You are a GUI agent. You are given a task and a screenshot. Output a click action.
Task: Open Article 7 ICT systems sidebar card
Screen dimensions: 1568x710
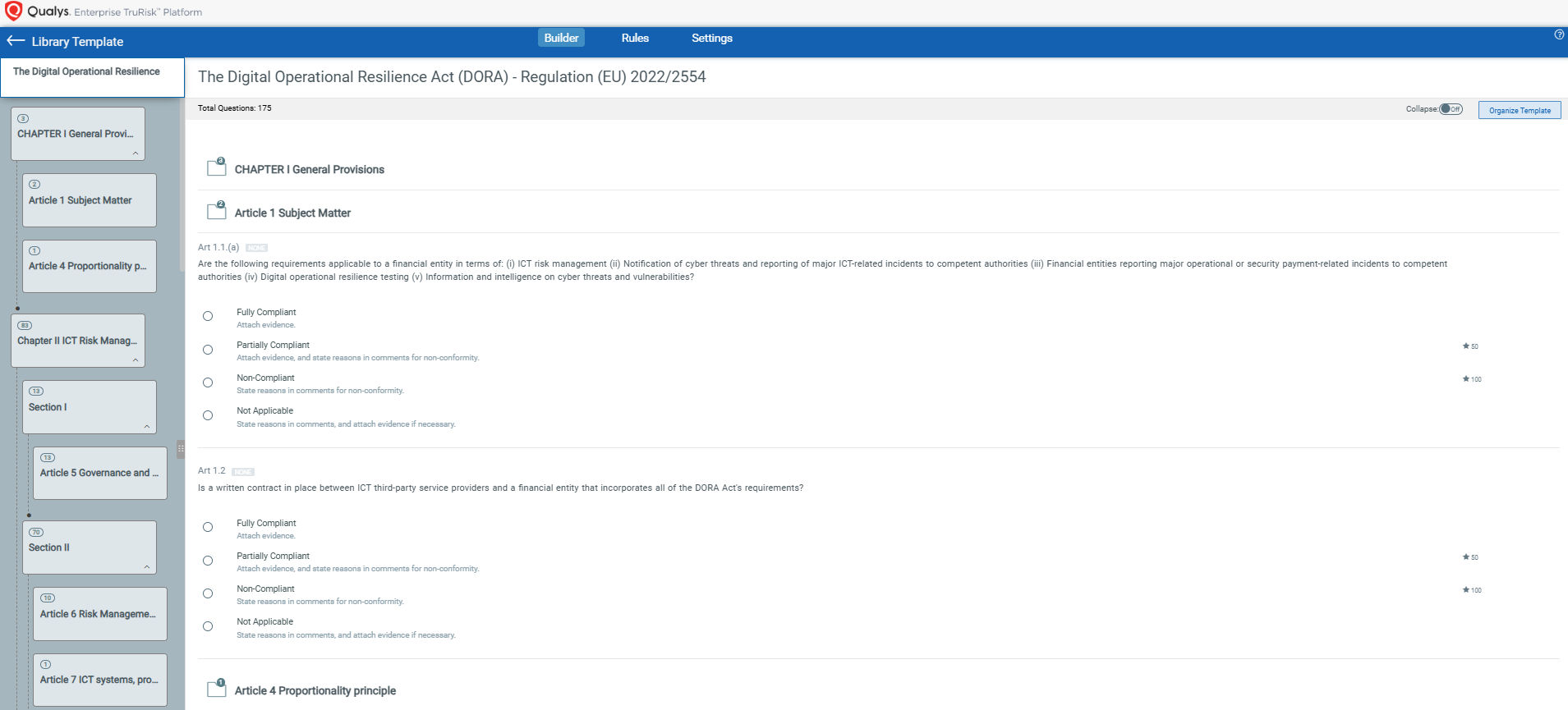pos(100,680)
